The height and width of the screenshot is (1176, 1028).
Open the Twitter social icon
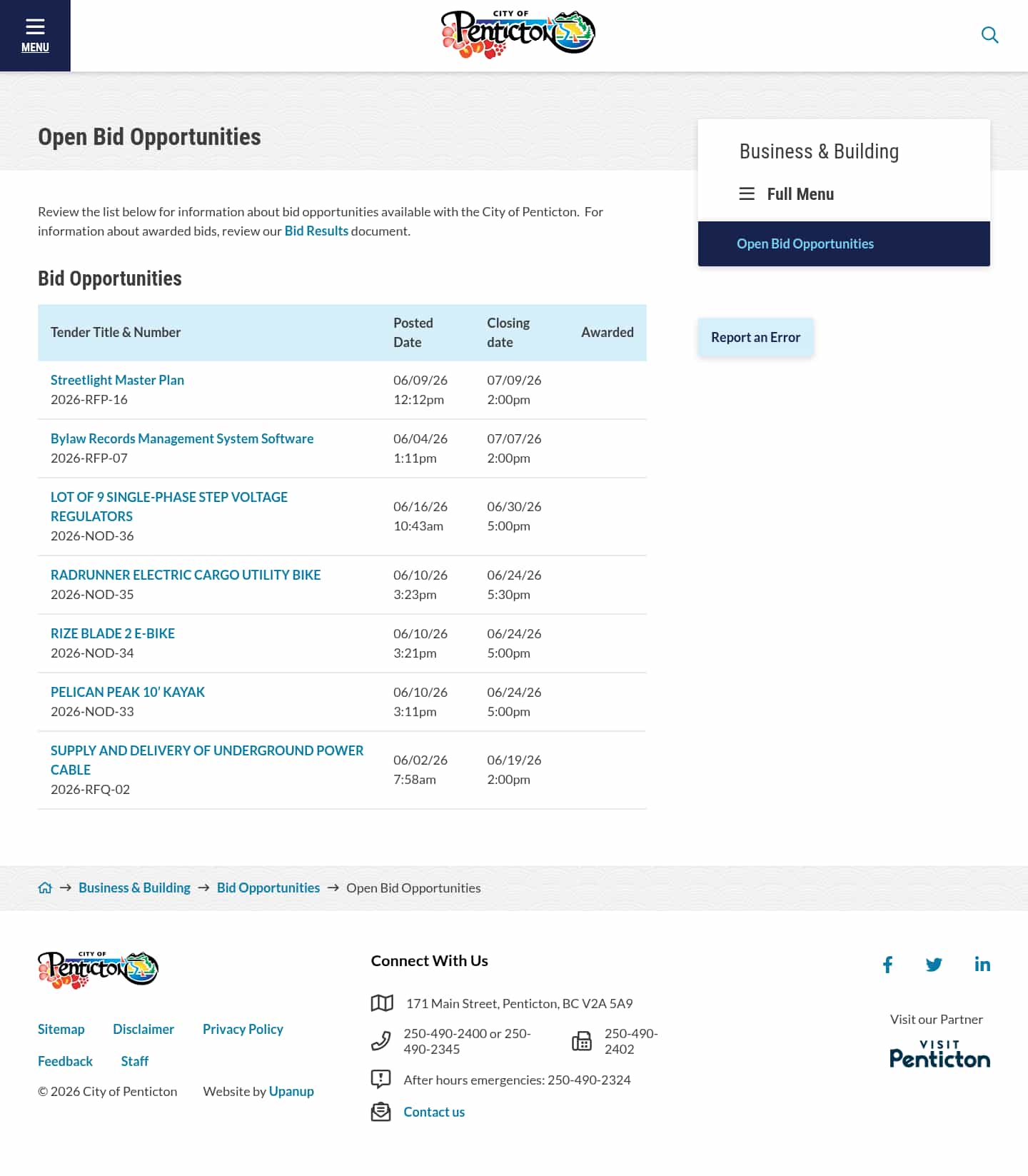[x=934, y=965]
